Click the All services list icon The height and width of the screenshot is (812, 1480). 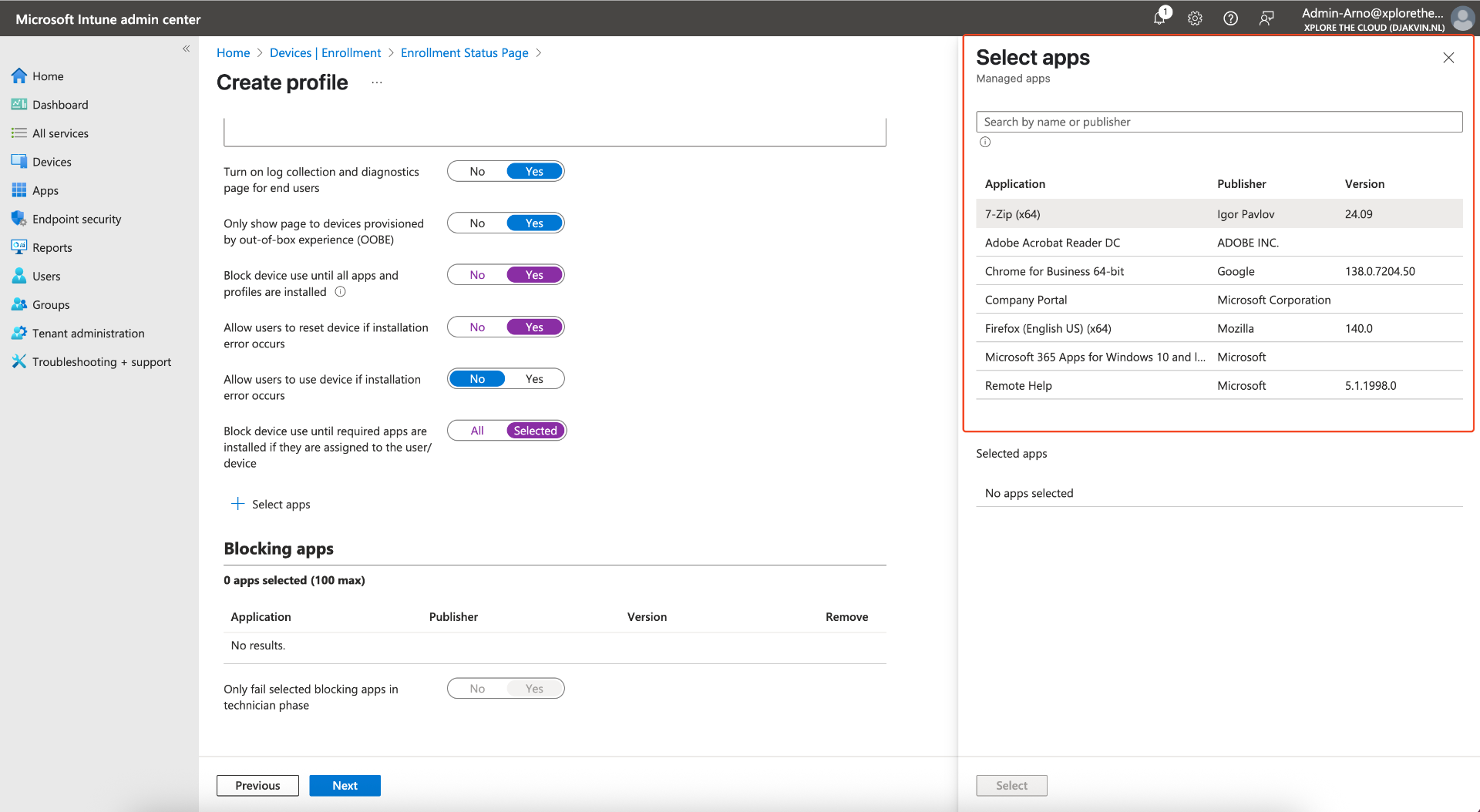tap(19, 133)
